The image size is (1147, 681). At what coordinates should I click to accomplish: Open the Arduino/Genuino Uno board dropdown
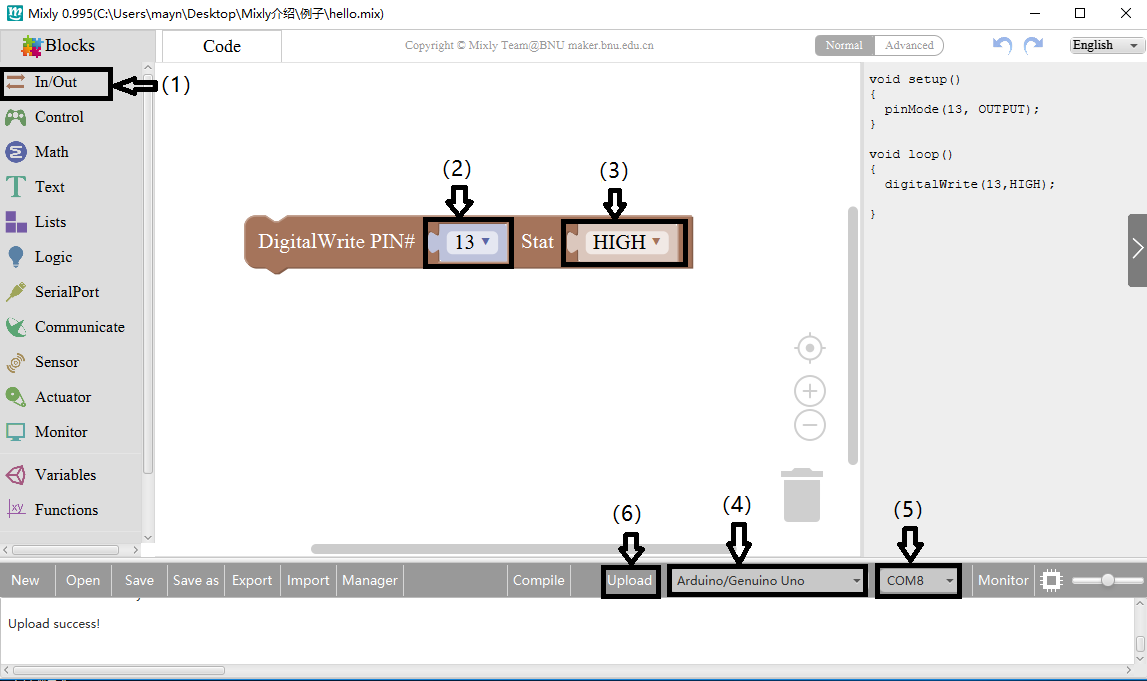(x=765, y=580)
